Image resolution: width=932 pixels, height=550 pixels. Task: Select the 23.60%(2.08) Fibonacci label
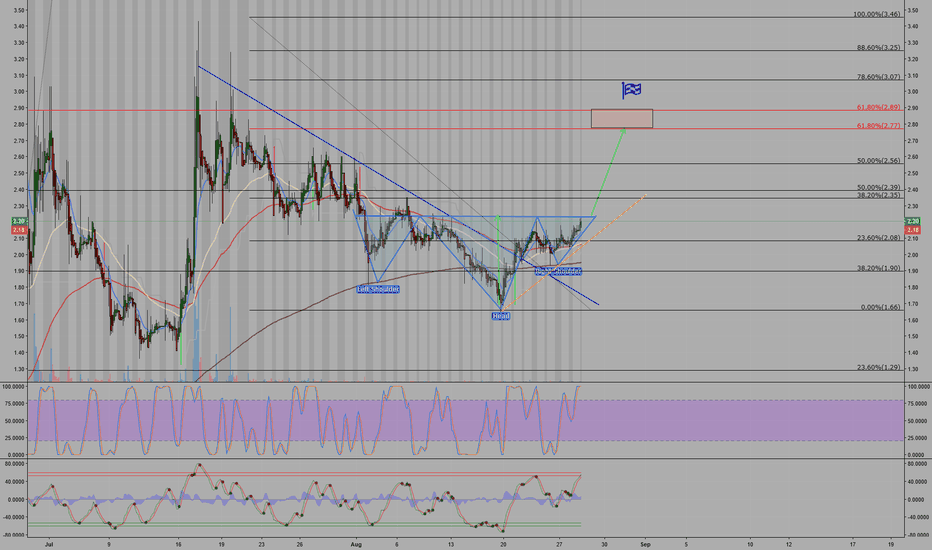point(879,237)
